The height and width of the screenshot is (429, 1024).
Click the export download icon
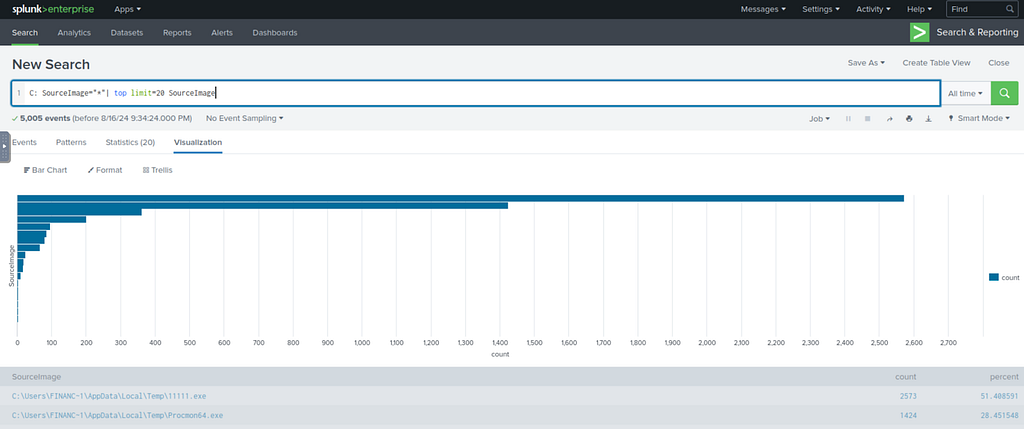928,119
